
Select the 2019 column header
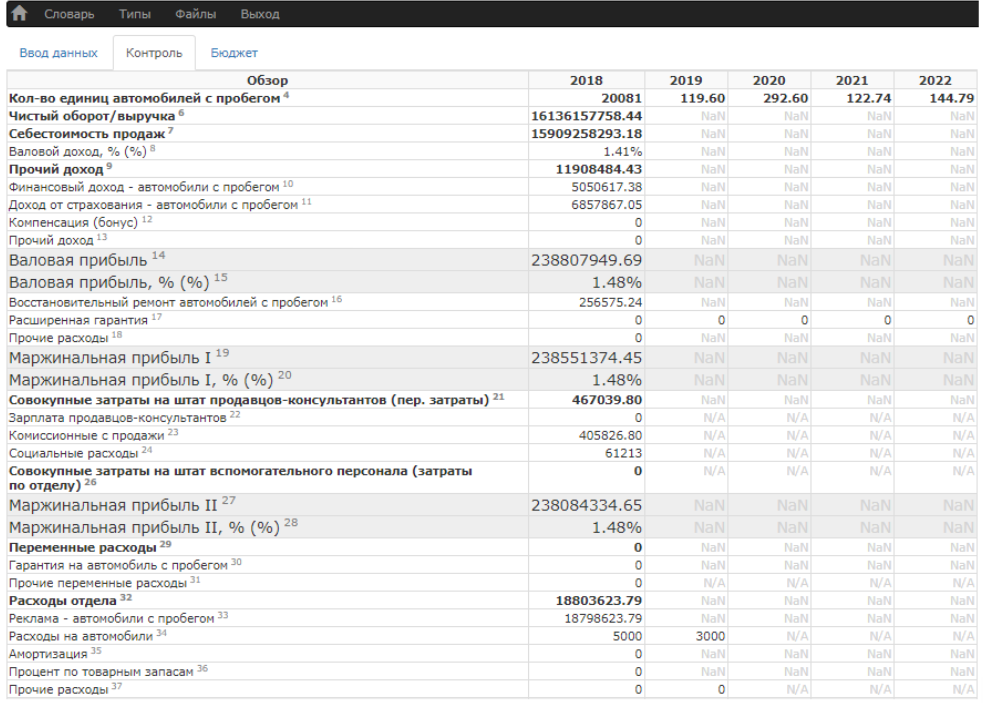686,80
